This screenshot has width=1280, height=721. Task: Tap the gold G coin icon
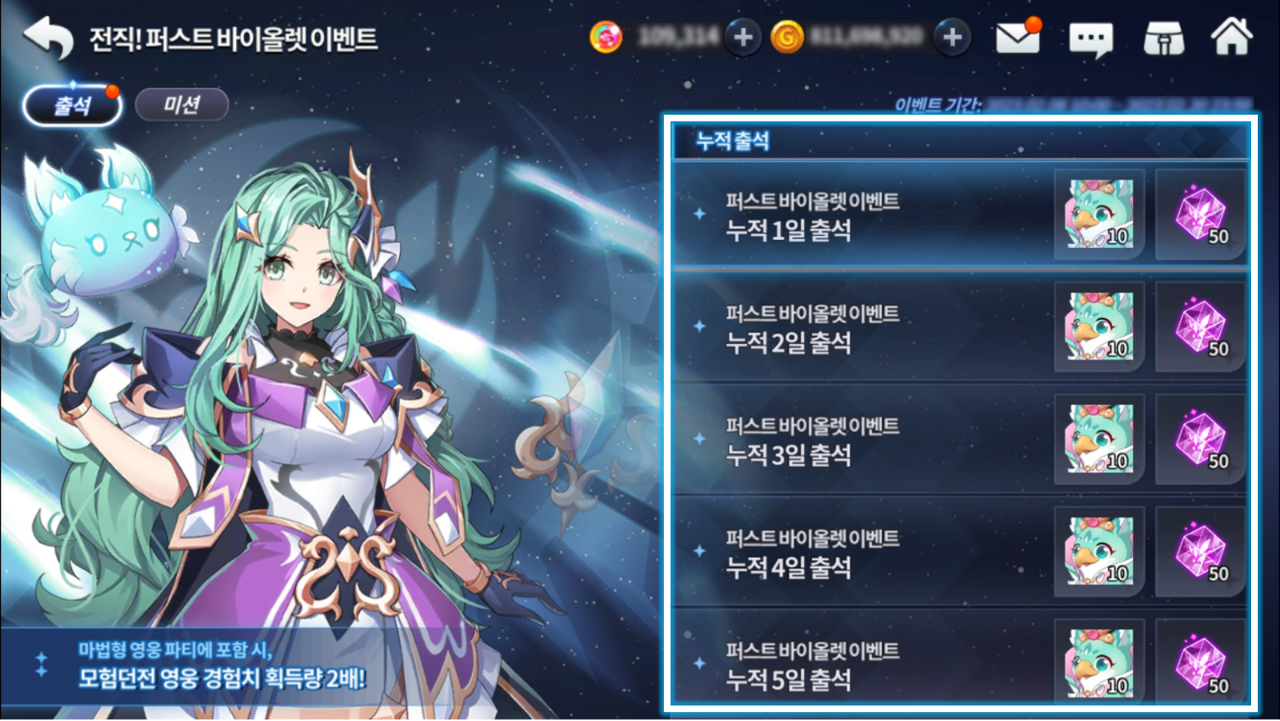(787, 38)
